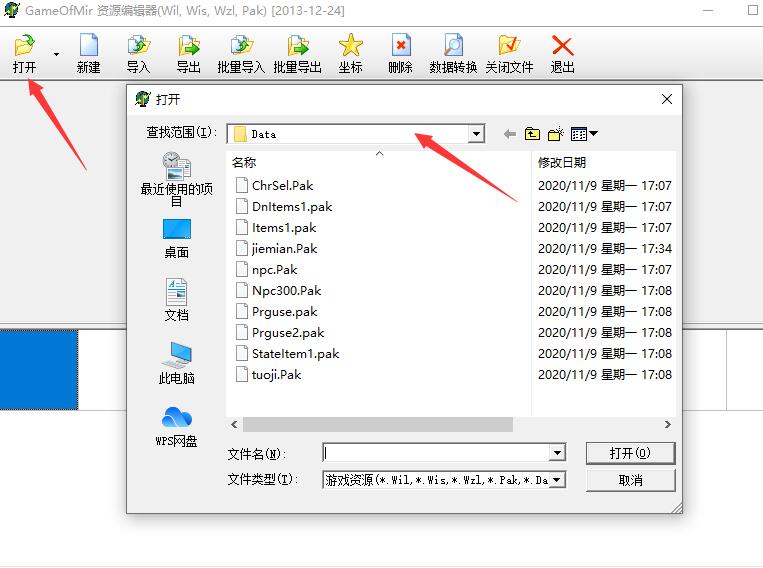Close the 打开 dialog with X
The width and height of the screenshot is (763, 568).
click(667, 99)
